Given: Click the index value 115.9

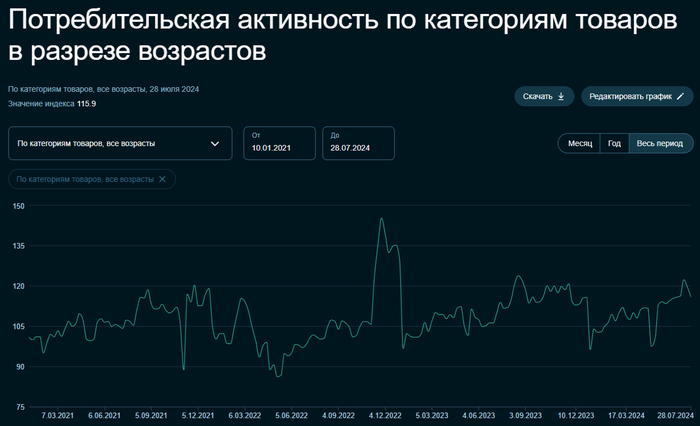Looking at the screenshot, I should click(x=86, y=103).
